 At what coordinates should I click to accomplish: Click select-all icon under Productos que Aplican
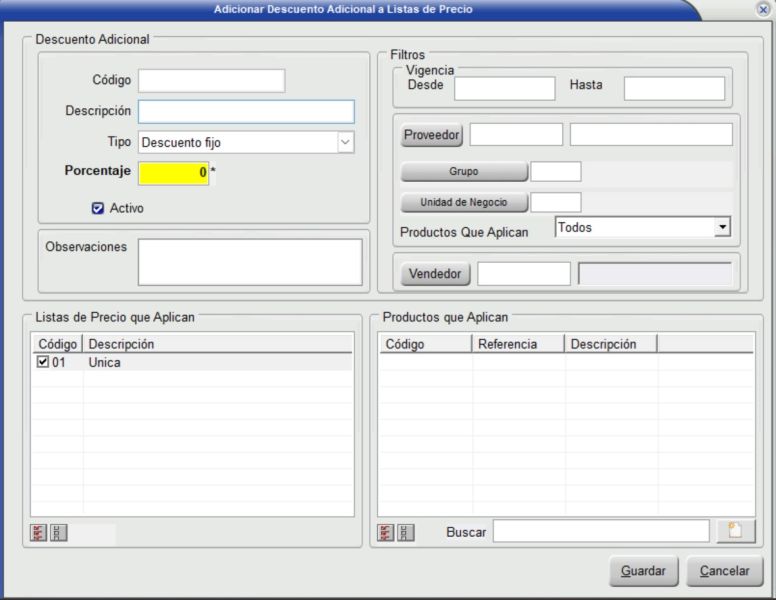click(386, 533)
